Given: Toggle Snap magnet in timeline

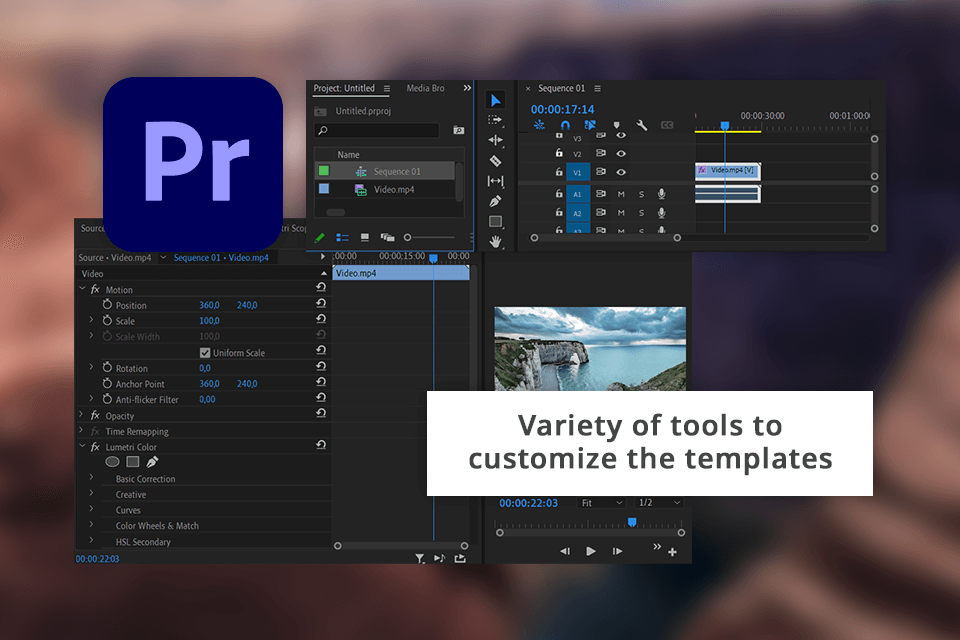Looking at the screenshot, I should tap(565, 125).
